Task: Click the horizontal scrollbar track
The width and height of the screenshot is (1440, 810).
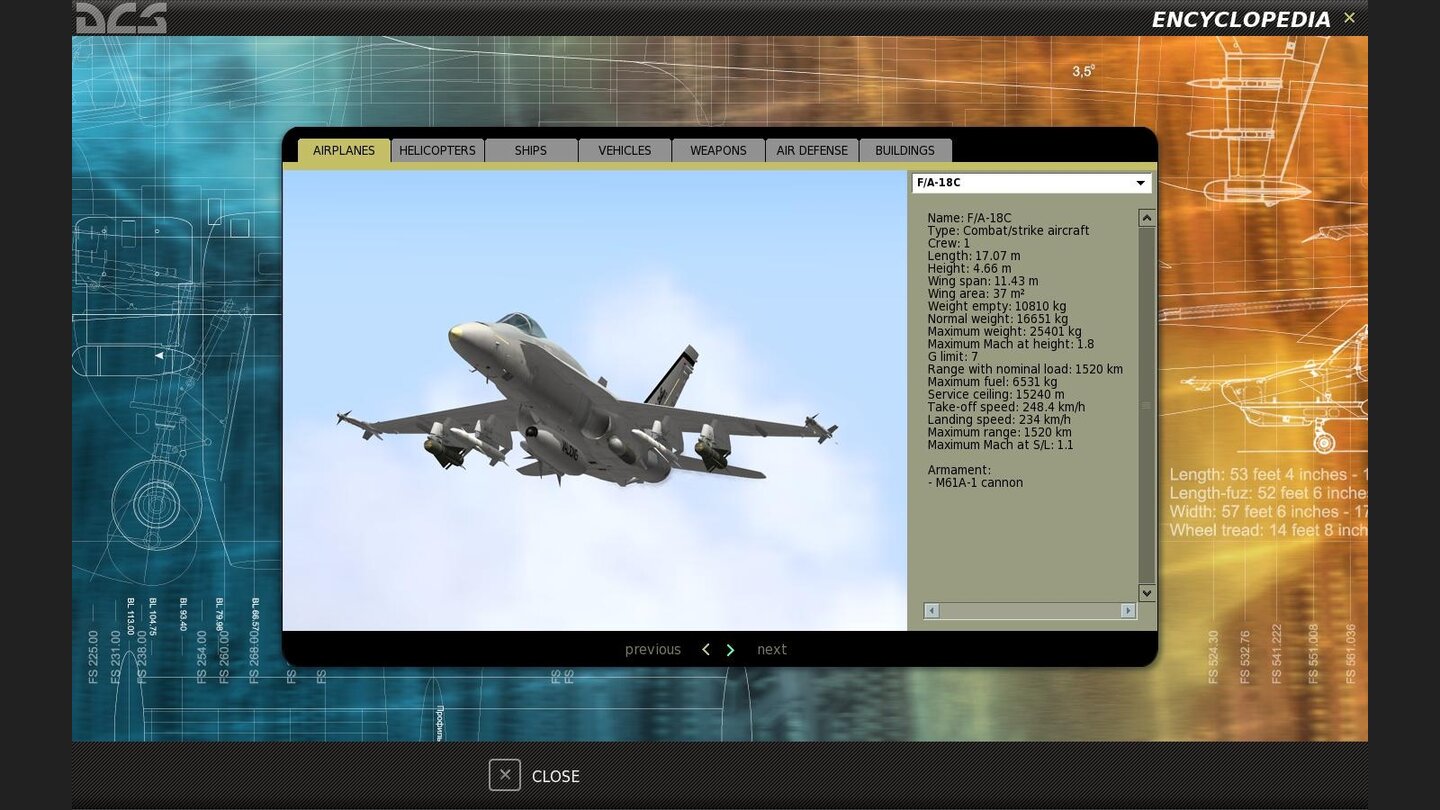Action: click(1030, 610)
